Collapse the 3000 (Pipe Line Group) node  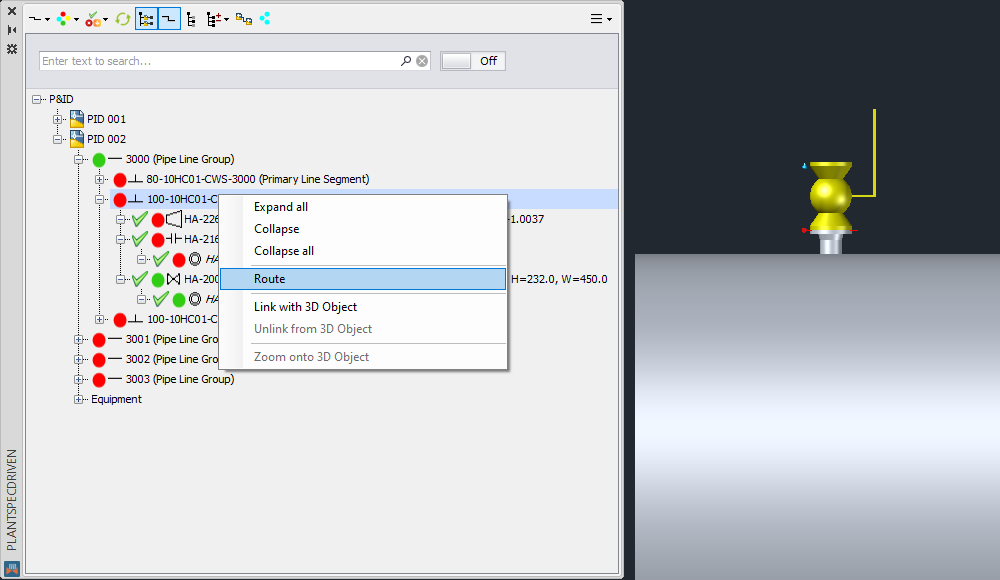tap(78, 160)
